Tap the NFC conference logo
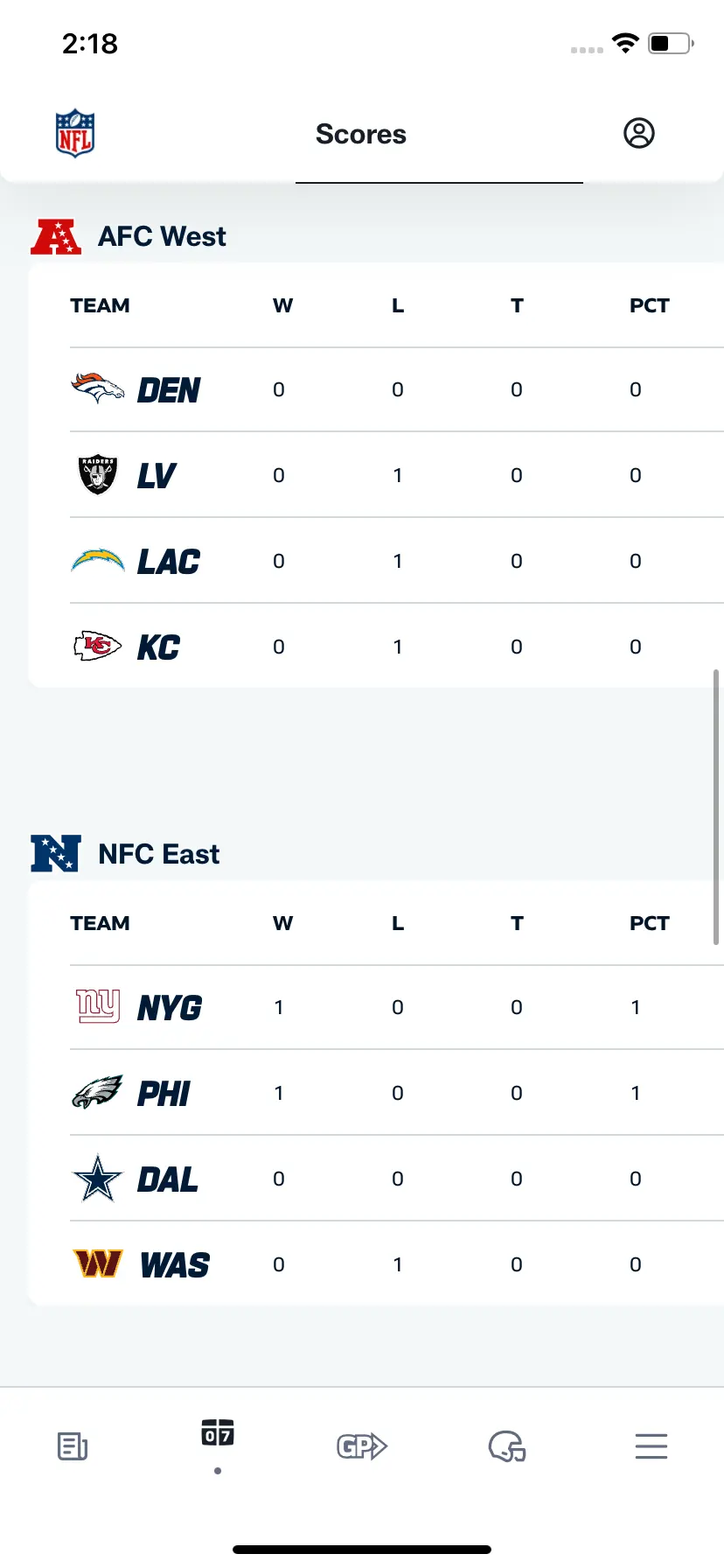724x1568 pixels. coord(56,853)
